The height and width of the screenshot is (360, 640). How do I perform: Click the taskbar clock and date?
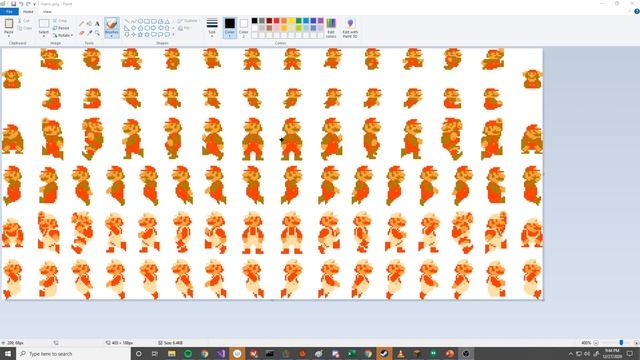pyautogui.click(x=612, y=353)
